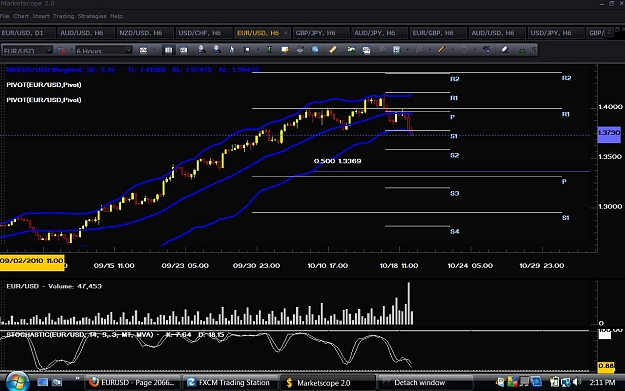Click the EUR/USD Volume 47,453 label
This screenshot has width=625, height=391.
[54, 286]
